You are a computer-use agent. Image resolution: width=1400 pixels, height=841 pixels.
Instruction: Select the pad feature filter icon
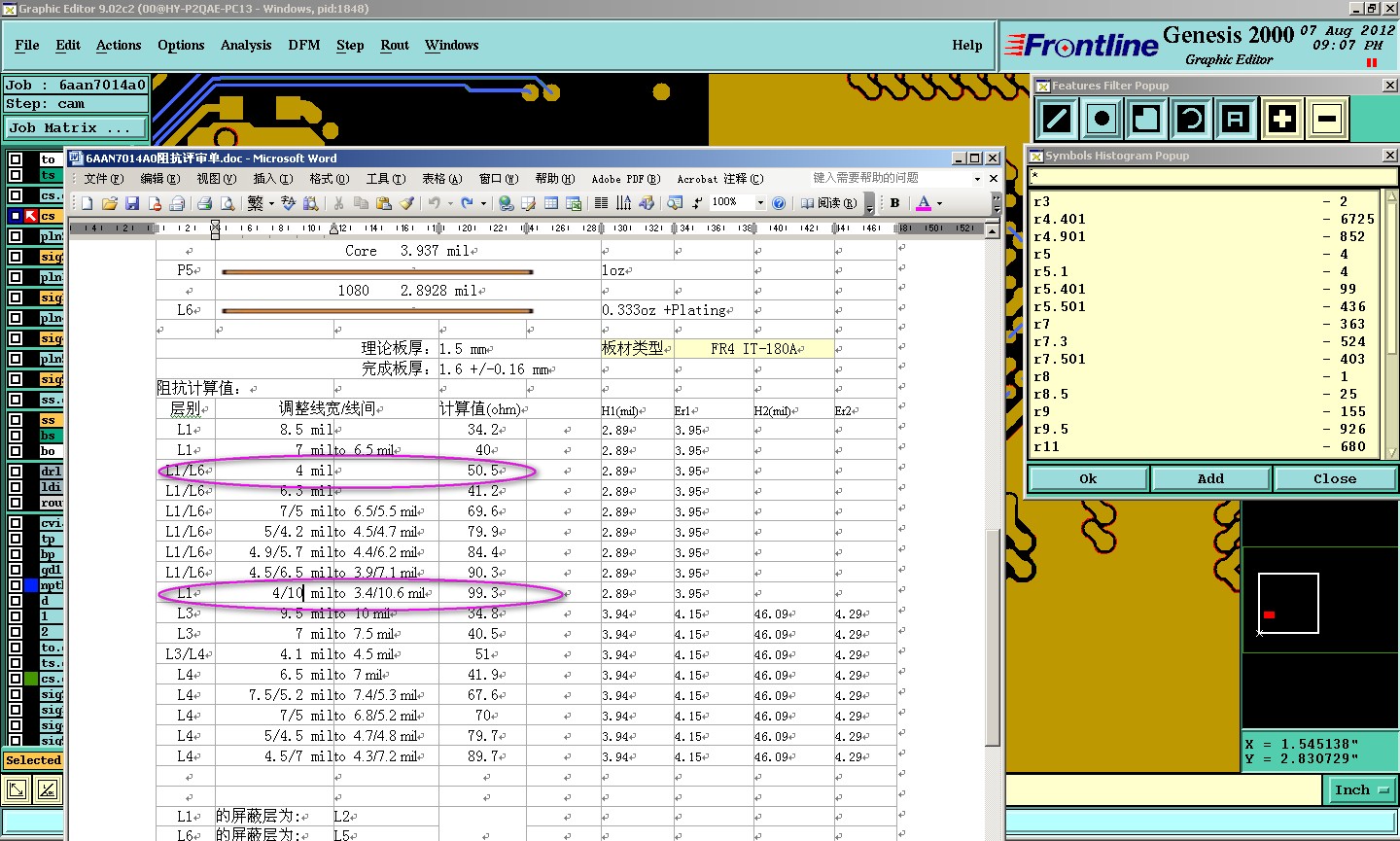pos(1102,120)
